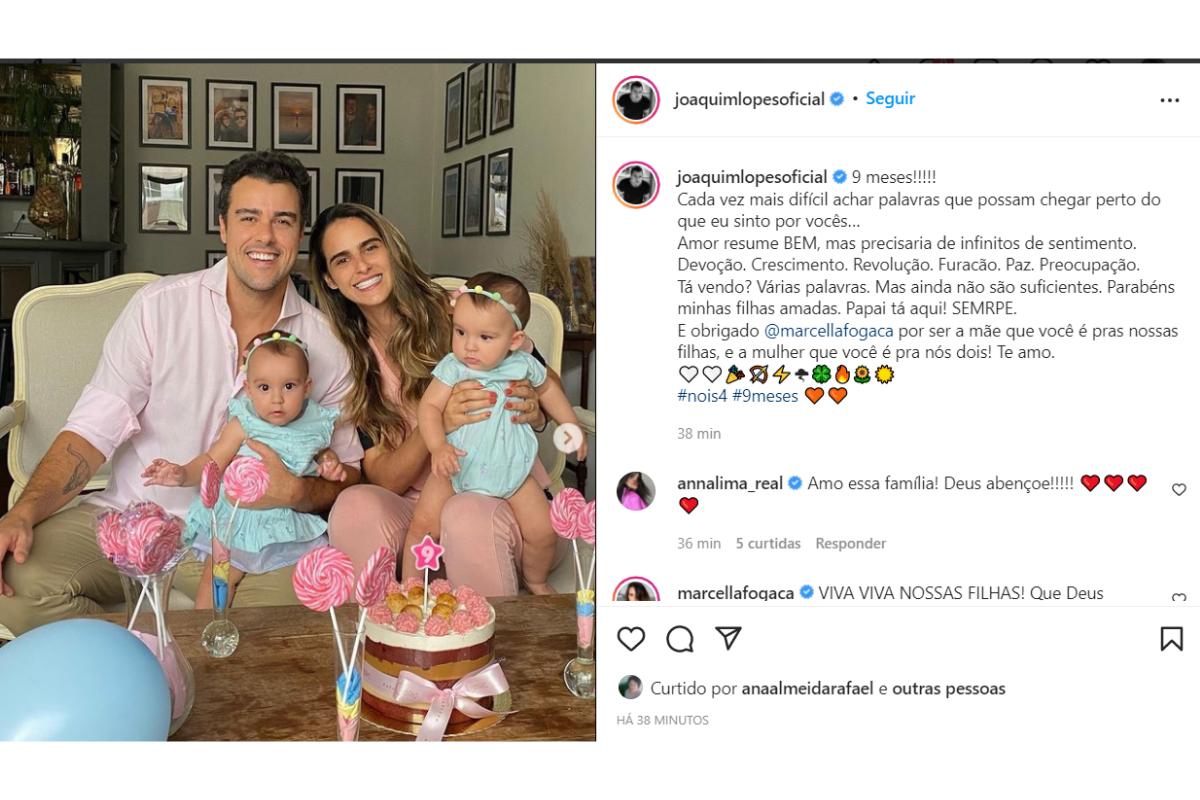Image resolution: width=1200 pixels, height=800 pixels.
Task: Reply to annalima_real via Responder
Action: (x=851, y=544)
